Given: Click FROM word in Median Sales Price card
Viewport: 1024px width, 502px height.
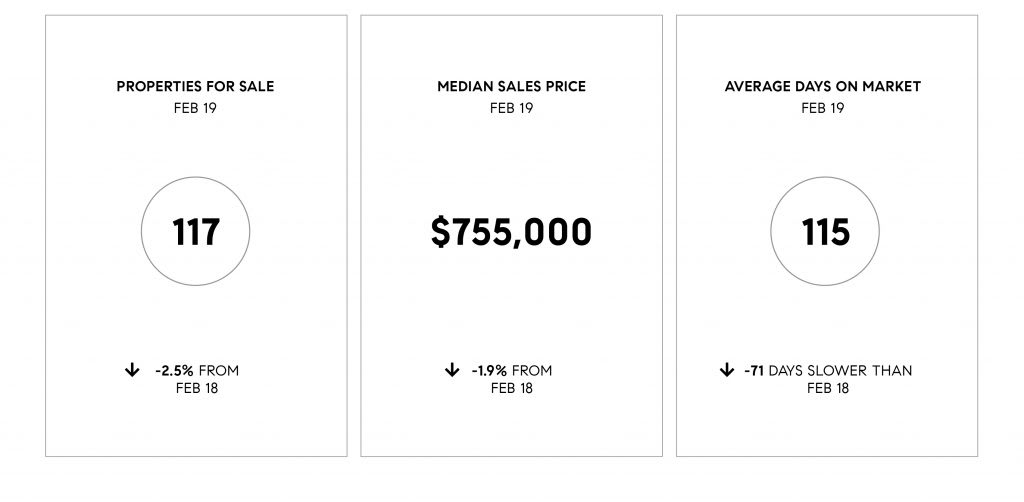Looking at the screenshot, I should coord(531,371).
